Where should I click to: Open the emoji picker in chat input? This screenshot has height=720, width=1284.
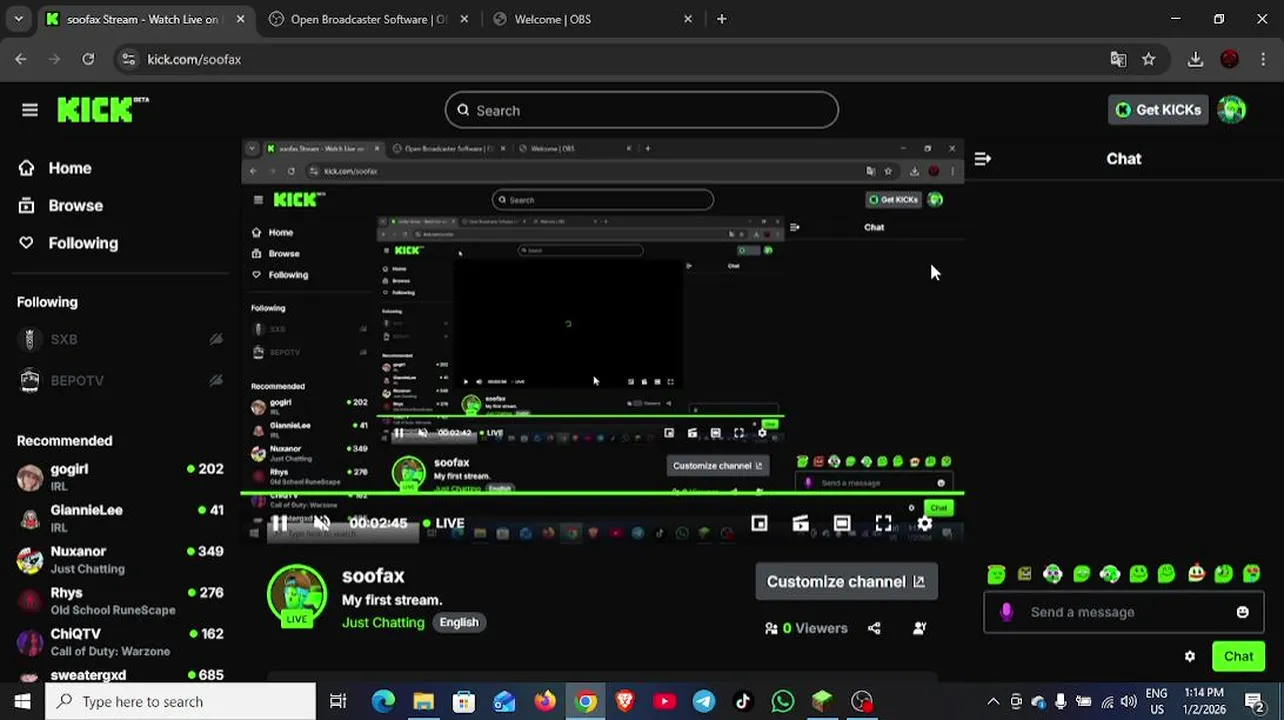point(1242,612)
